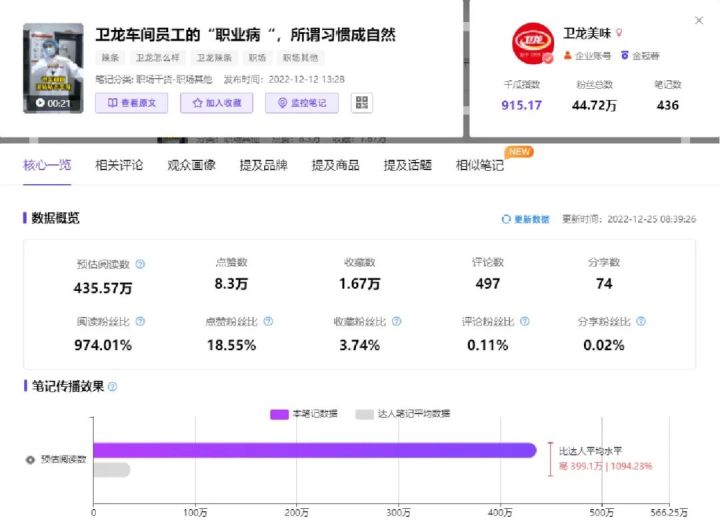This screenshot has width=720, height=531.
Task: Click the 笔记分类 职场干货-职场其他 text
Action: tap(154, 79)
